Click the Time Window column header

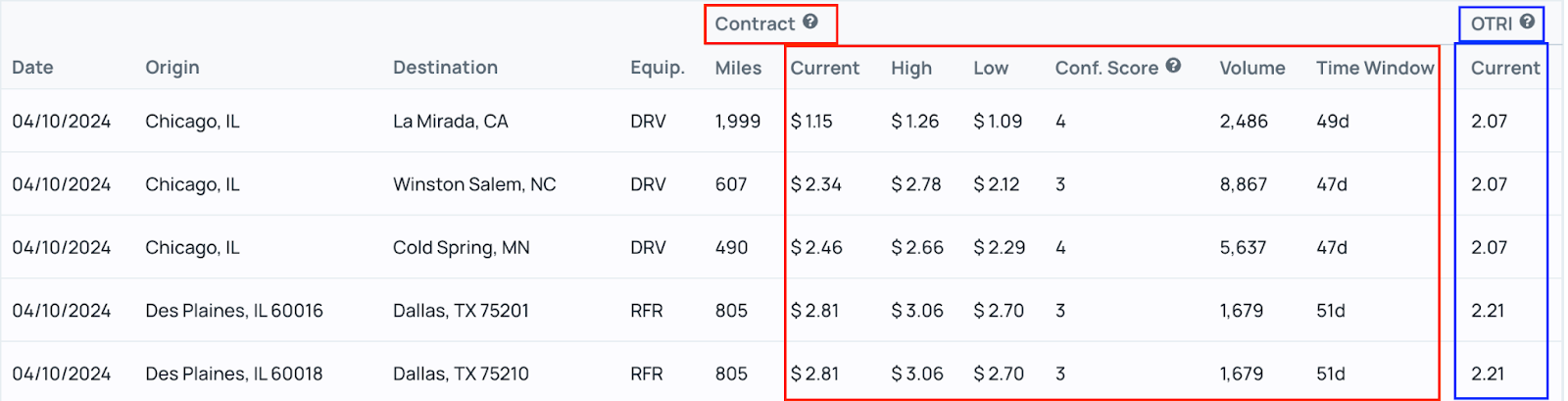(x=1375, y=69)
